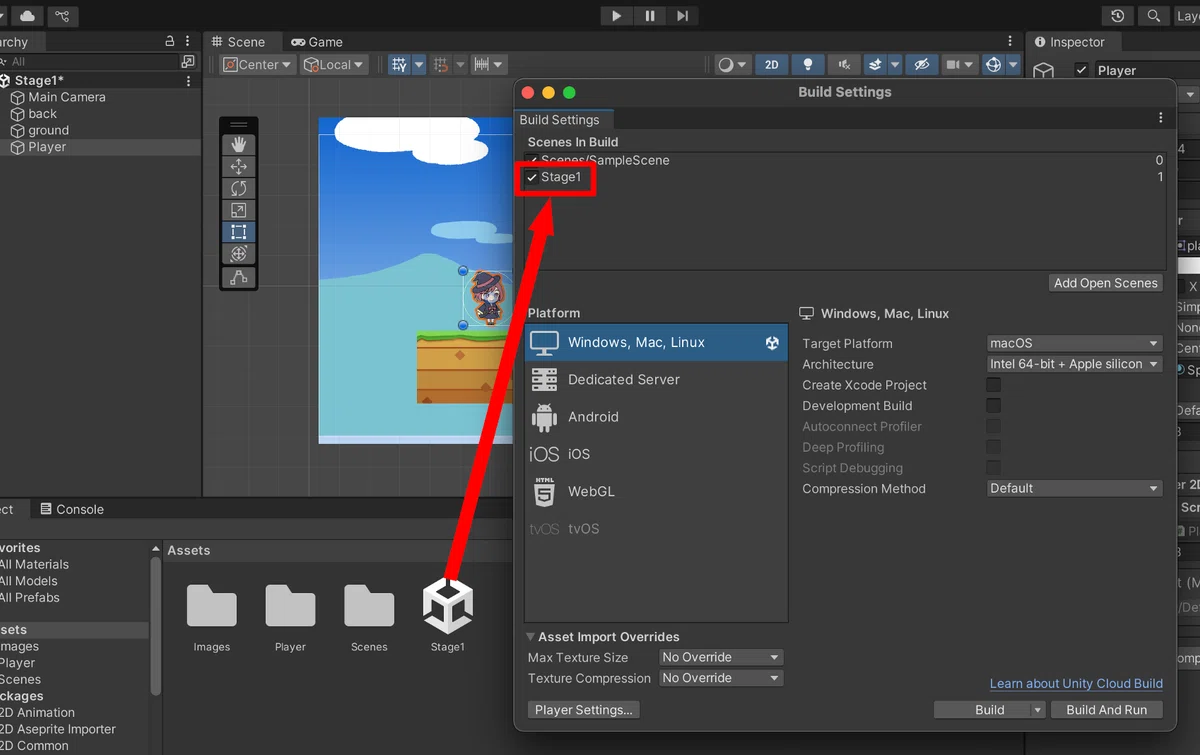Switch to the Game tab
Viewport: 1200px width, 755px height.
point(316,42)
